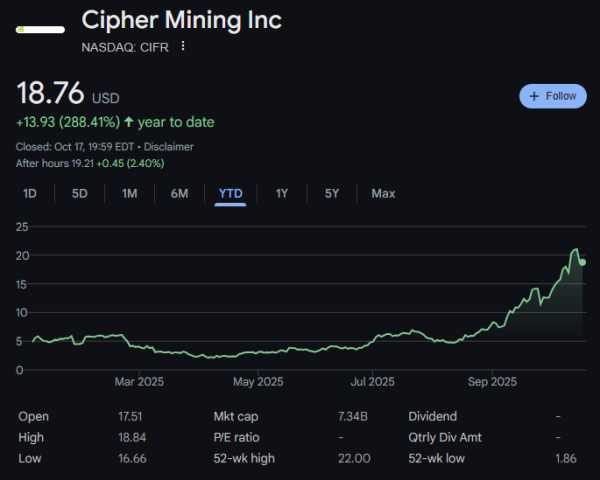600x480 pixels.
Task: Click the Sep 2025 axis label
Action: click(x=492, y=381)
